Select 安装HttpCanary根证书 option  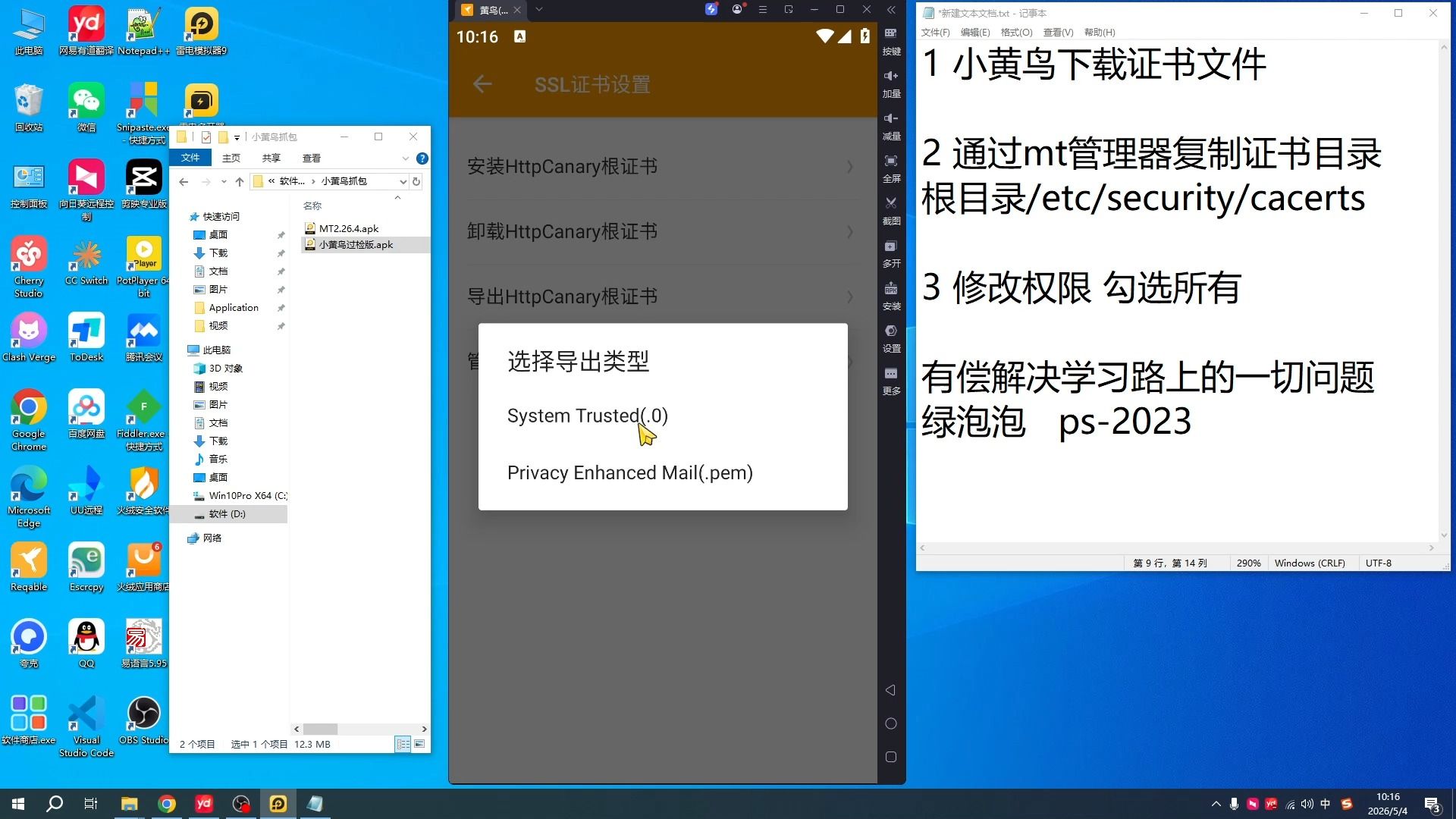pyautogui.click(x=663, y=167)
